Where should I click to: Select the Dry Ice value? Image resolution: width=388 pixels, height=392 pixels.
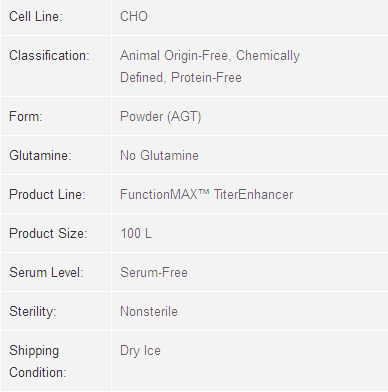coord(140,351)
